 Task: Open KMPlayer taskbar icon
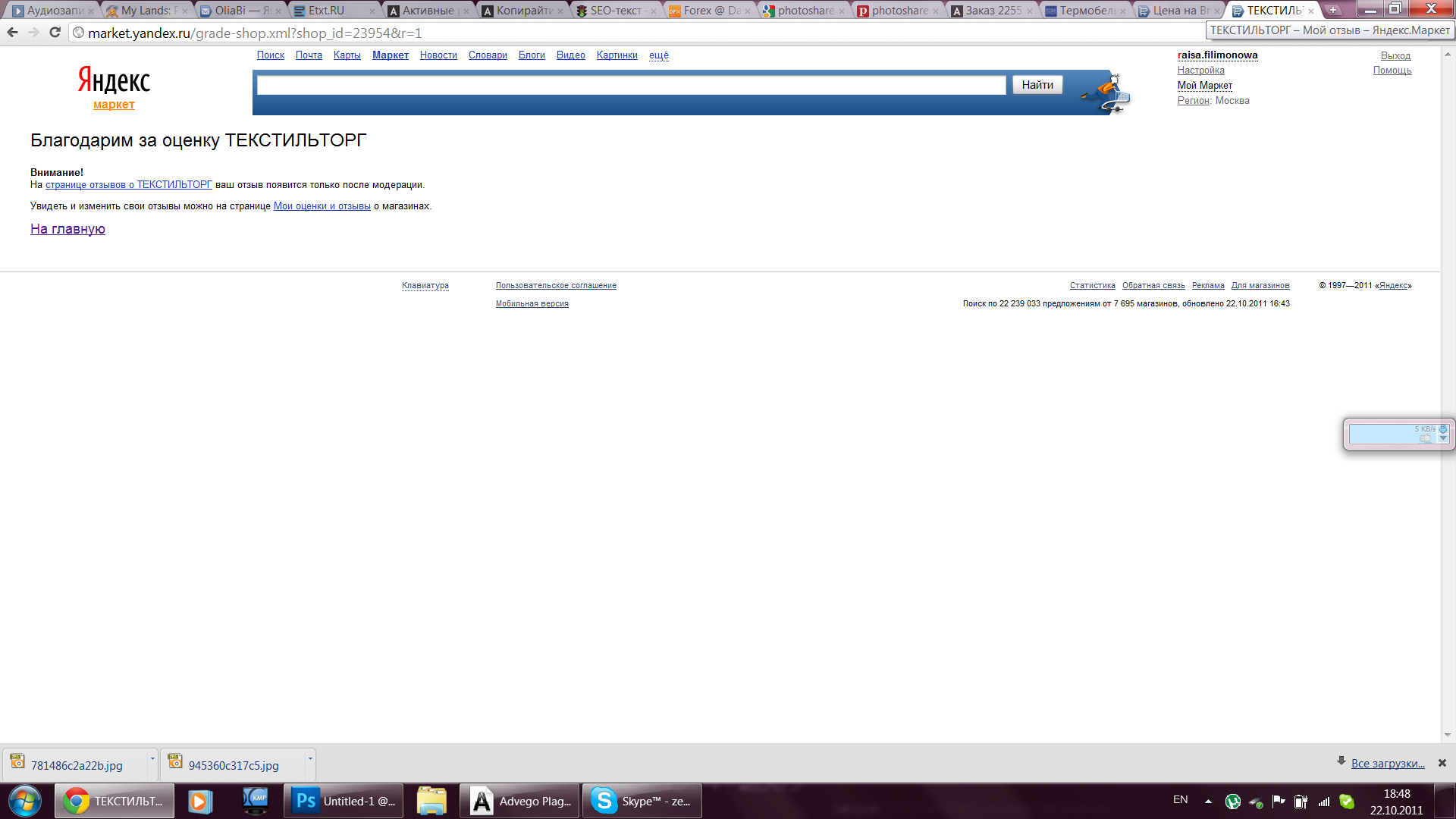pos(256,801)
